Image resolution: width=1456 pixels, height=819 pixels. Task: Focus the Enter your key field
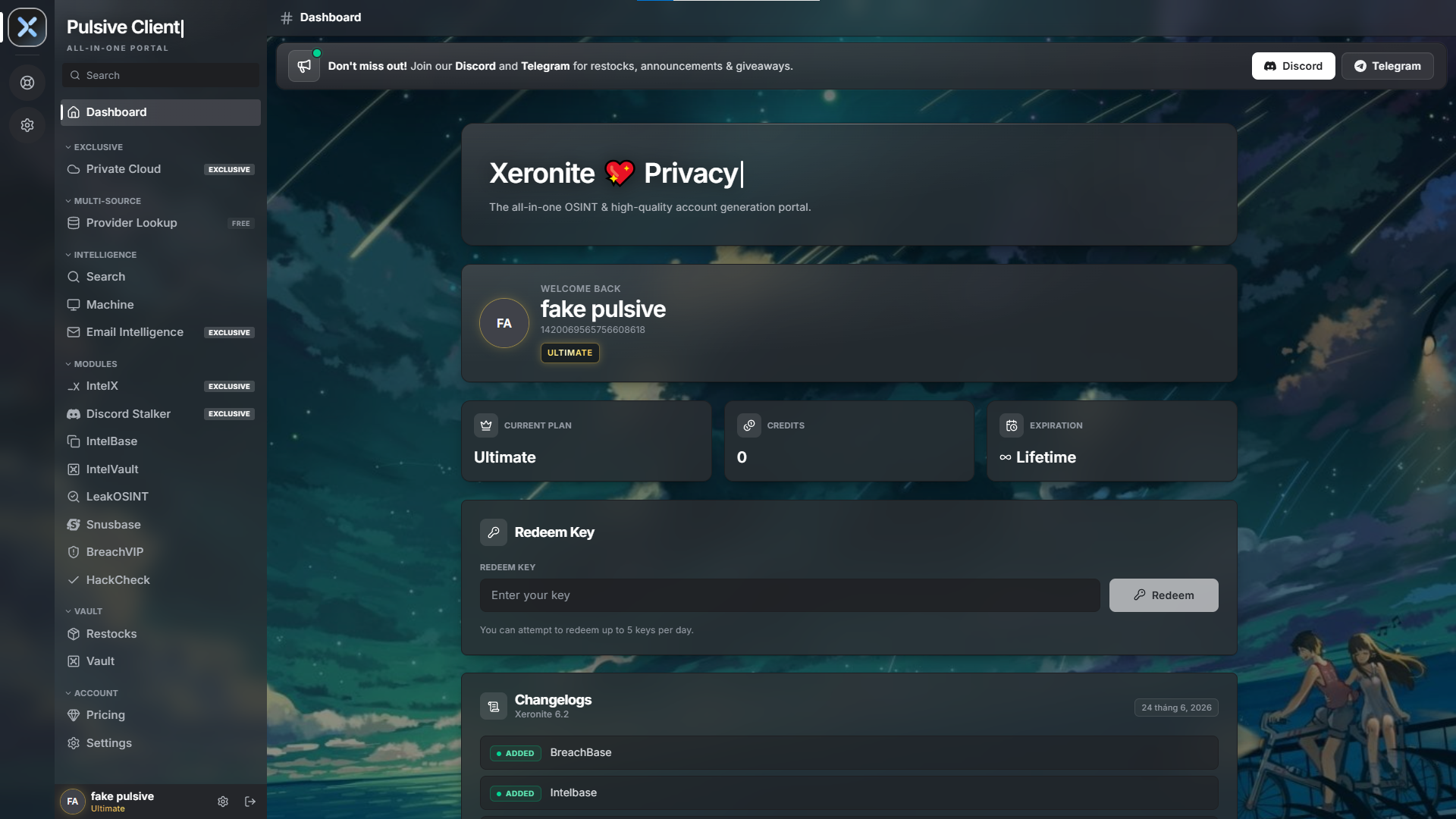(789, 595)
